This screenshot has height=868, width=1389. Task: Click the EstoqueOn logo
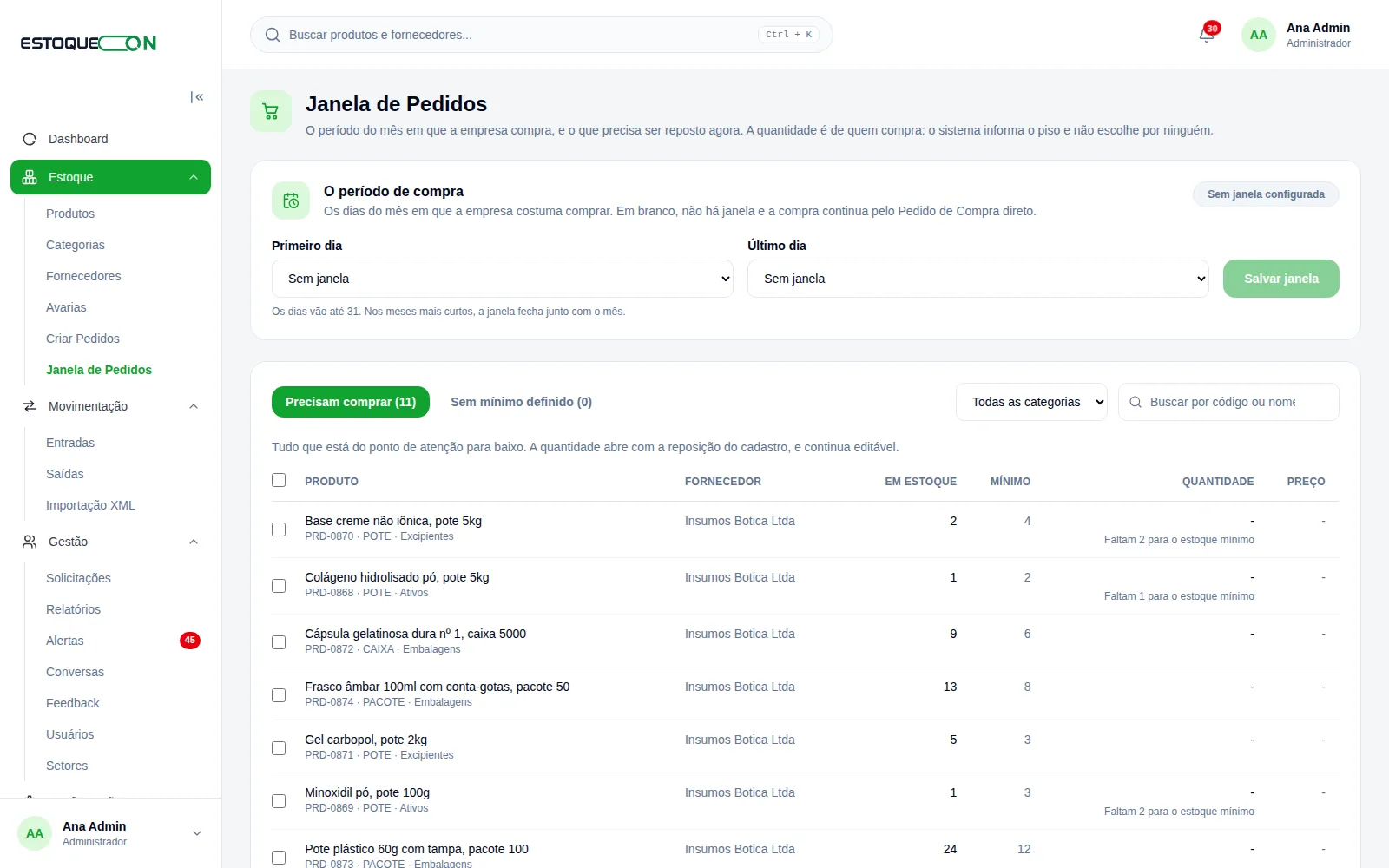(89, 43)
